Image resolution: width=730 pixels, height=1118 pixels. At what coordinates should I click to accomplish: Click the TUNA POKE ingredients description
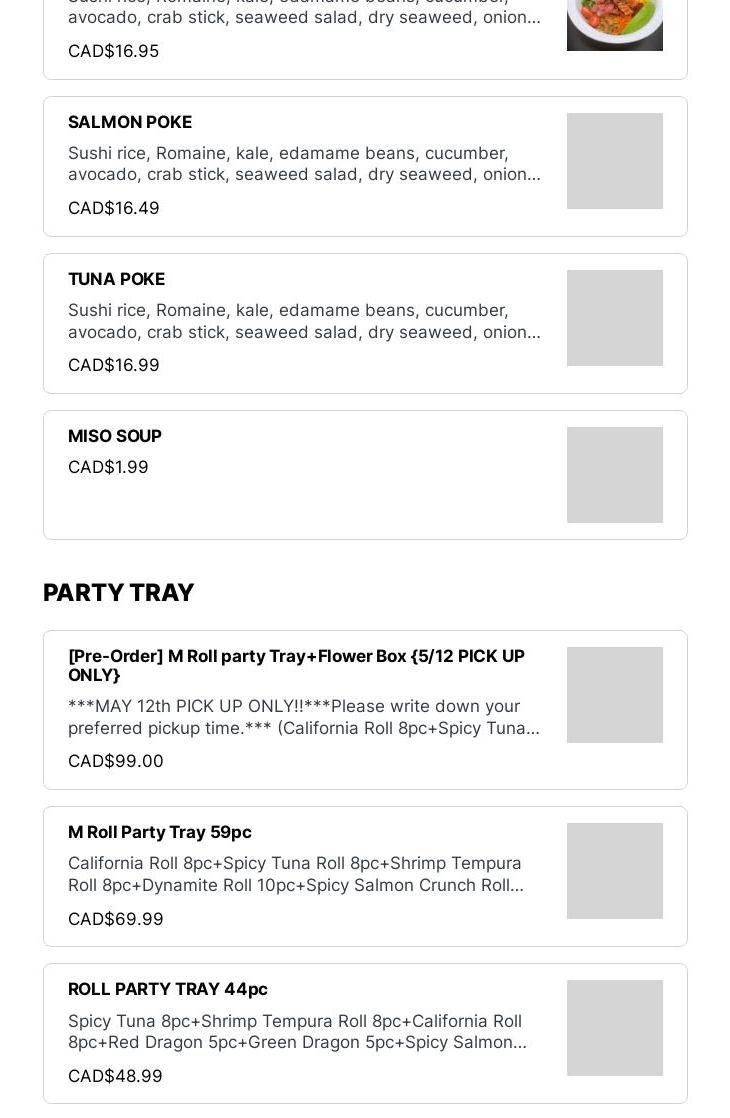304,321
